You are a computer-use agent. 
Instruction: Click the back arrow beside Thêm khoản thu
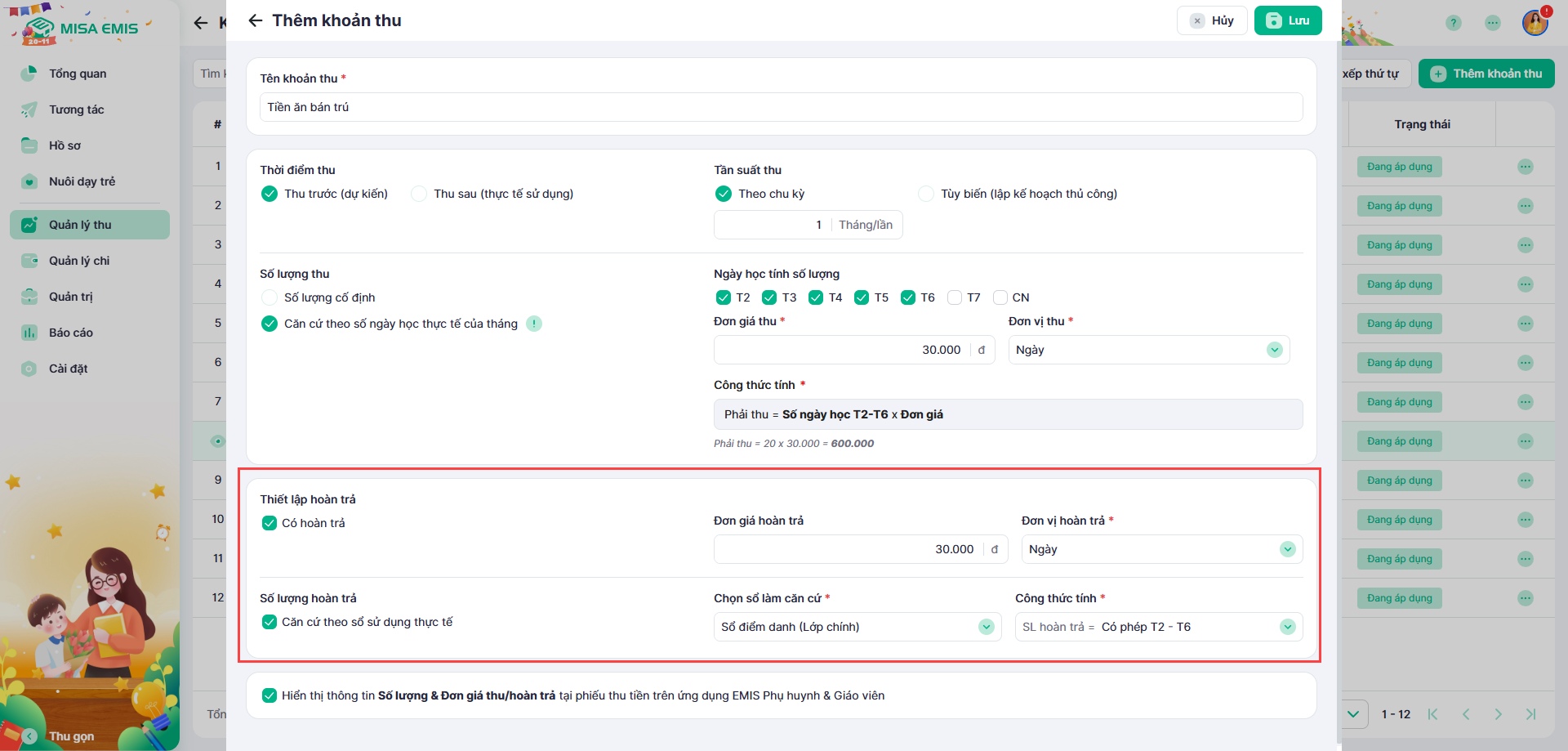tap(256, 20)
